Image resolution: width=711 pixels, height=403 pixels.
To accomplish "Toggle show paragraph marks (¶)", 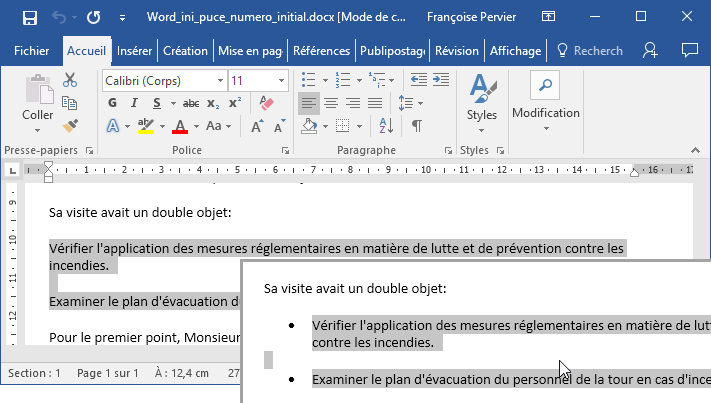I will tap(416, 126).
